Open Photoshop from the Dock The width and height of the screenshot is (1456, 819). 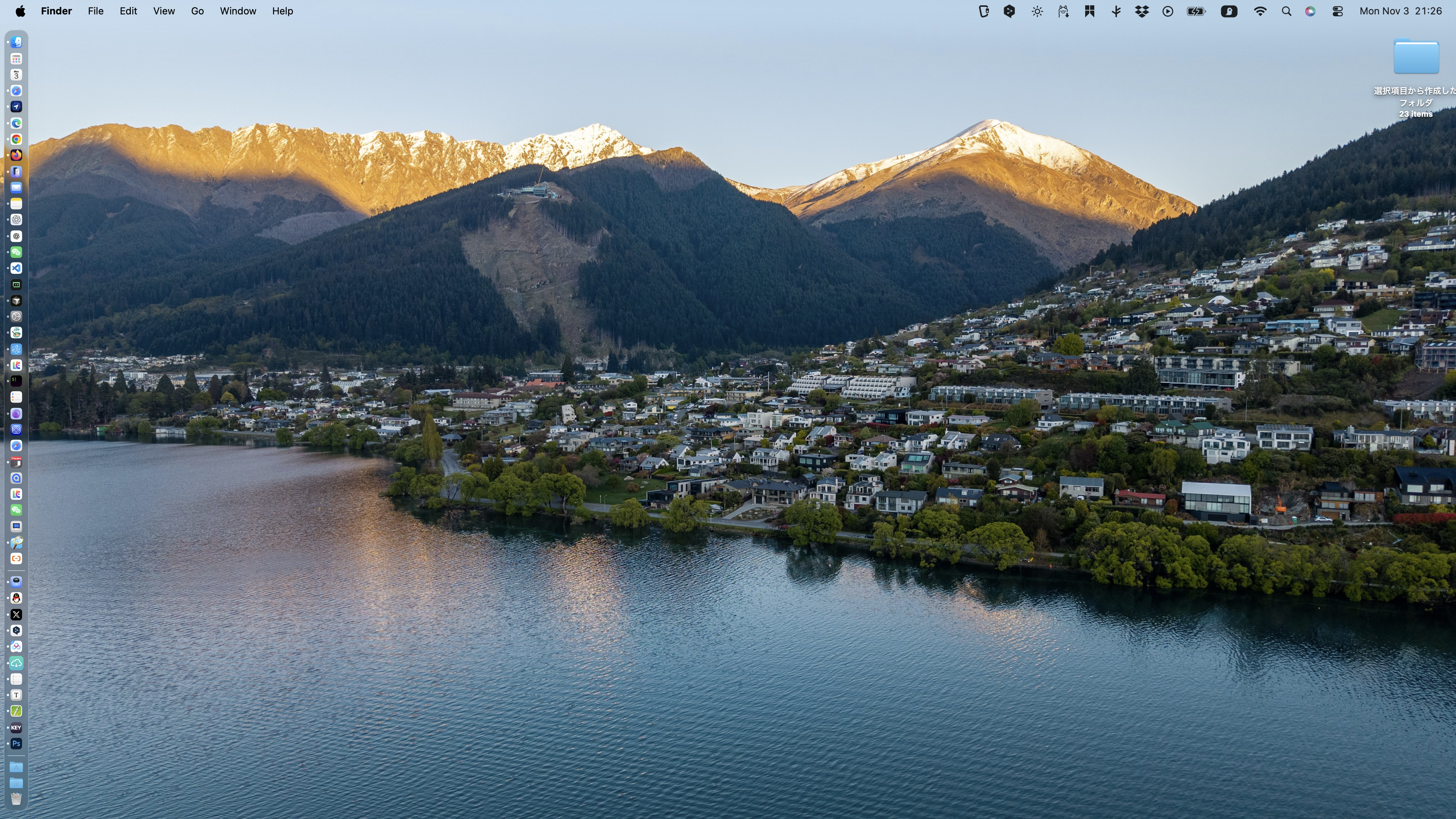(x=16, y=744)
